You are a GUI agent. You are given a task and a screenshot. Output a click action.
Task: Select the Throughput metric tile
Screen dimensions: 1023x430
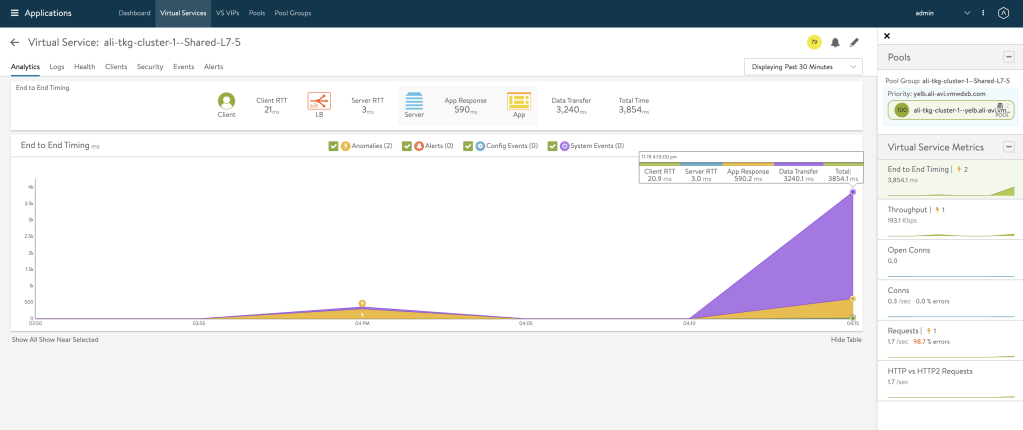coord(948,215)
